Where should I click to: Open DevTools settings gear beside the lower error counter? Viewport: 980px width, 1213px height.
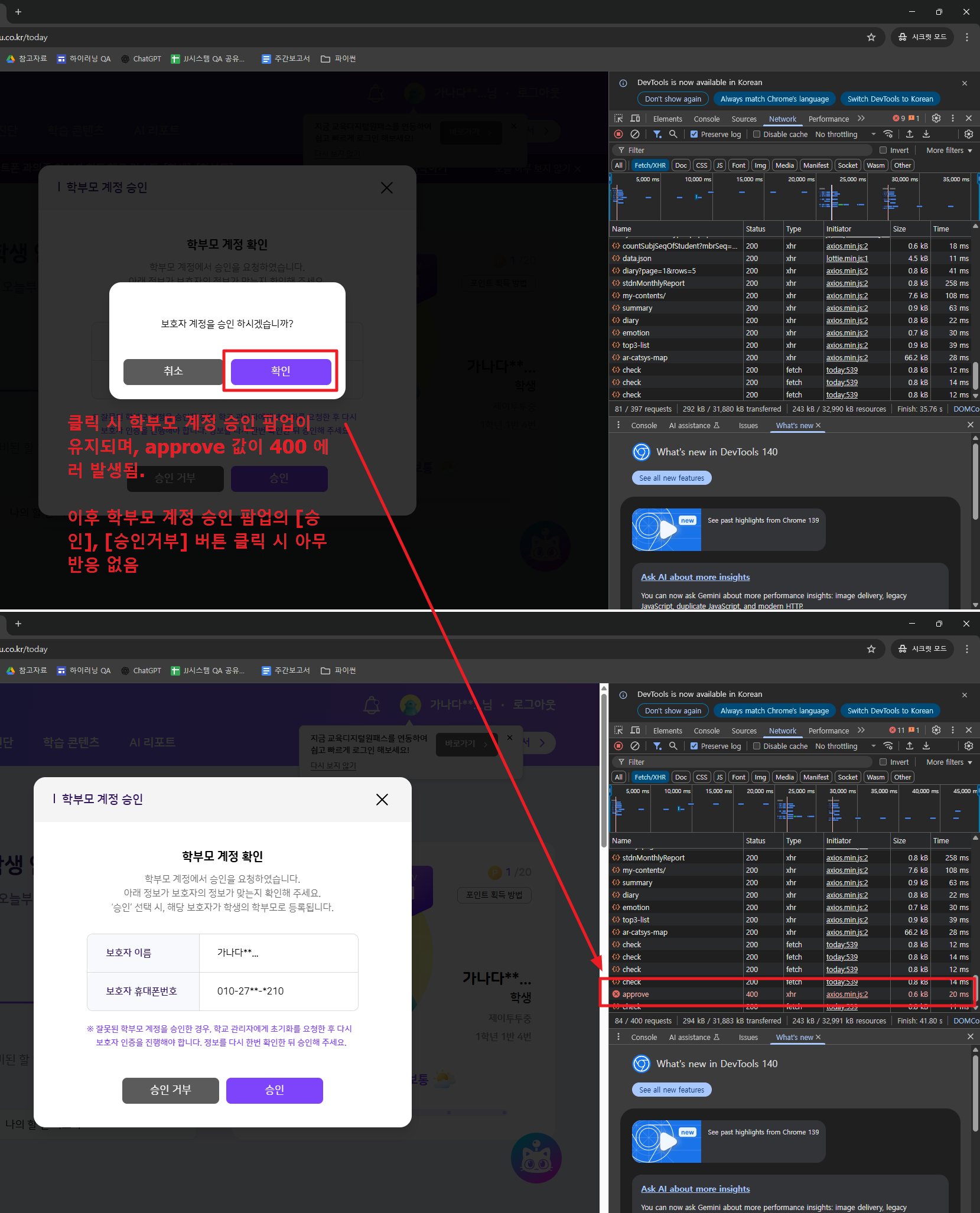point(936,731)
